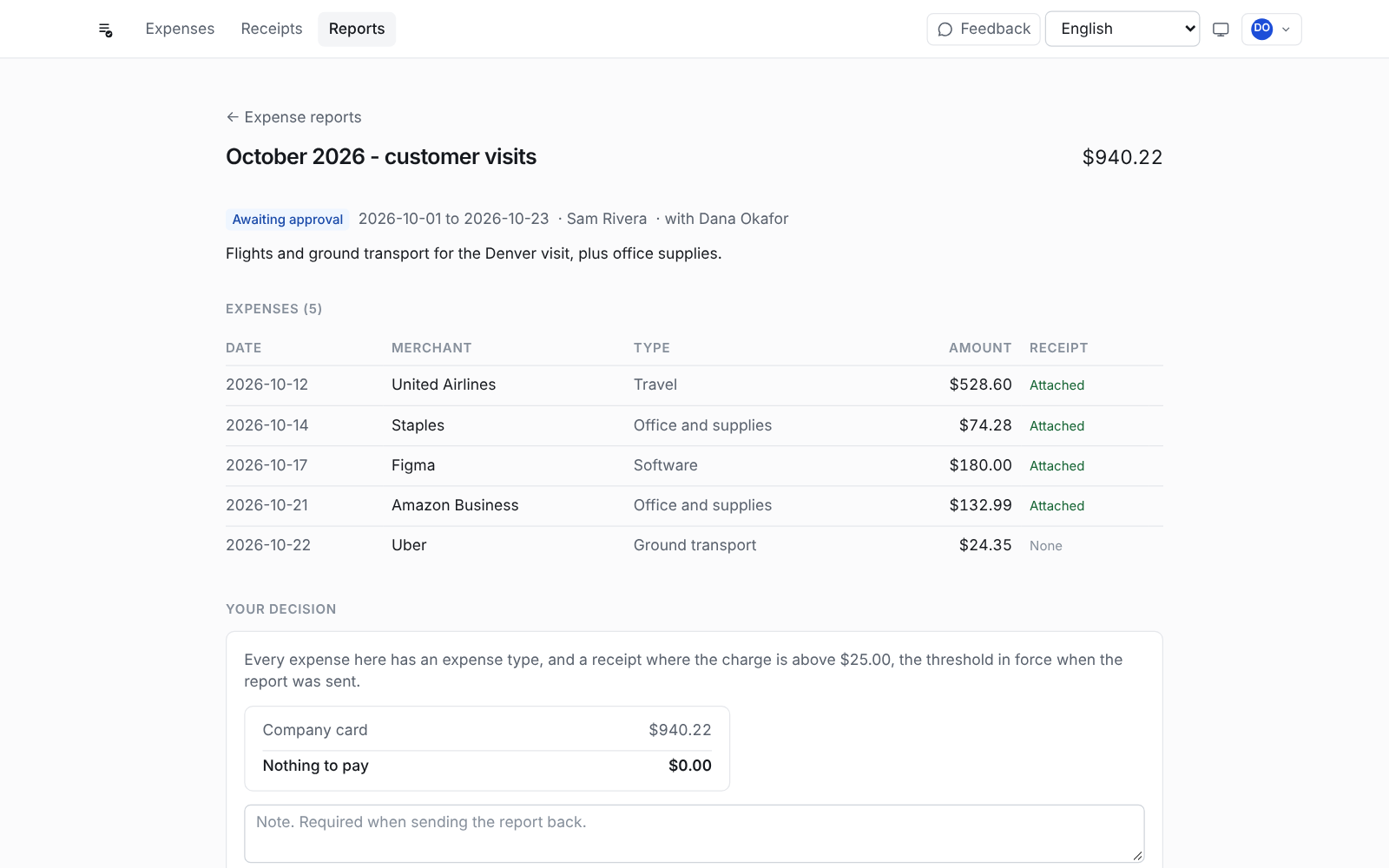
Task: Click the Awaiting approval status badge
Action: point(287,220)
